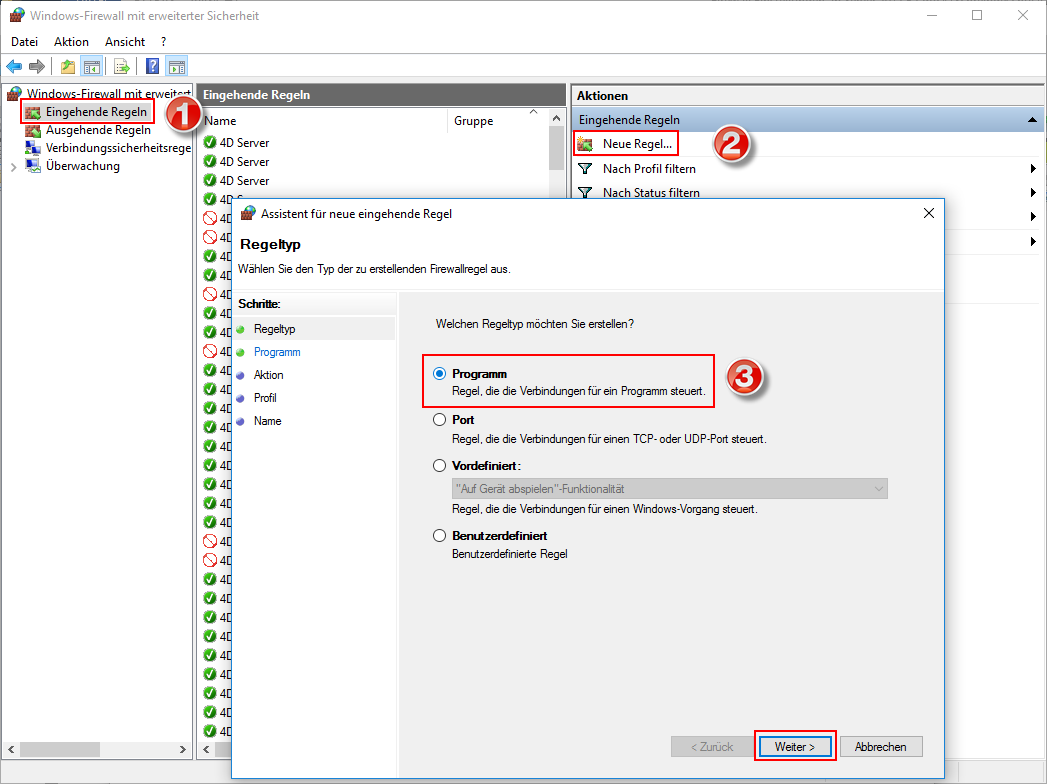Collapse the Eingehende Regeln actions section
This screenshot has height=784, width=1047.
pos(1031,120)
